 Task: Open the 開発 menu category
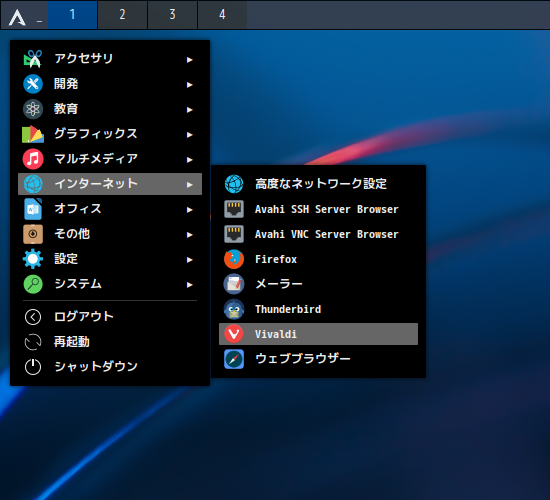tap(110, 84)
